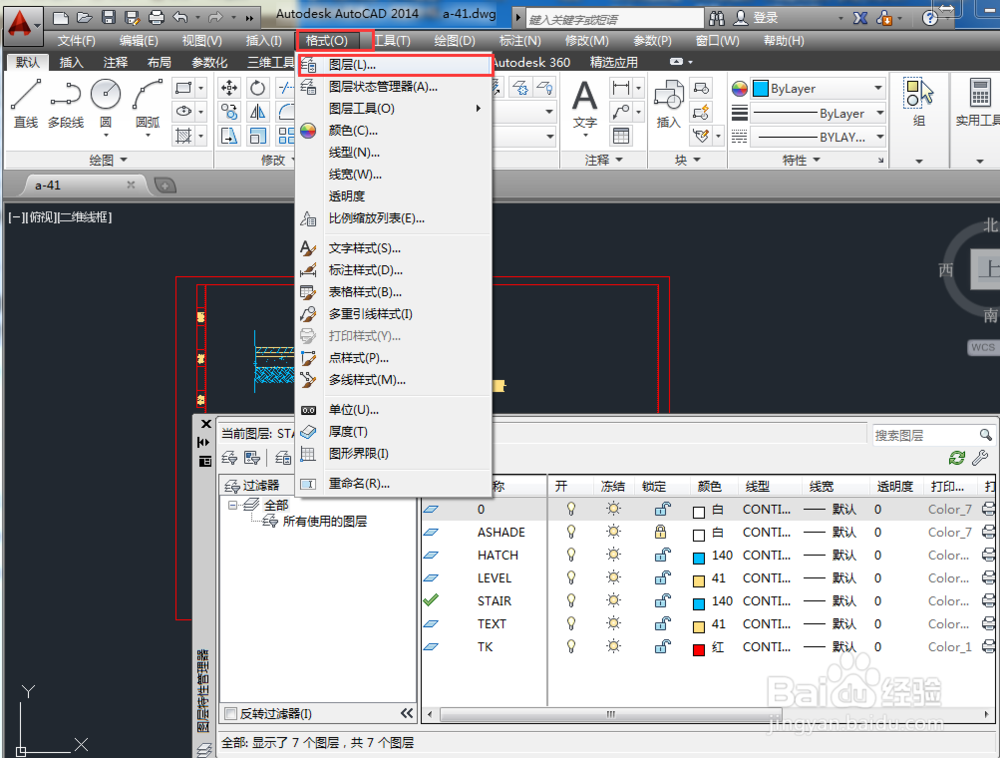This screenshot has height=758, width=1000.
Task: Enable the 反转过滤器 checkbox
Action: 231,713
